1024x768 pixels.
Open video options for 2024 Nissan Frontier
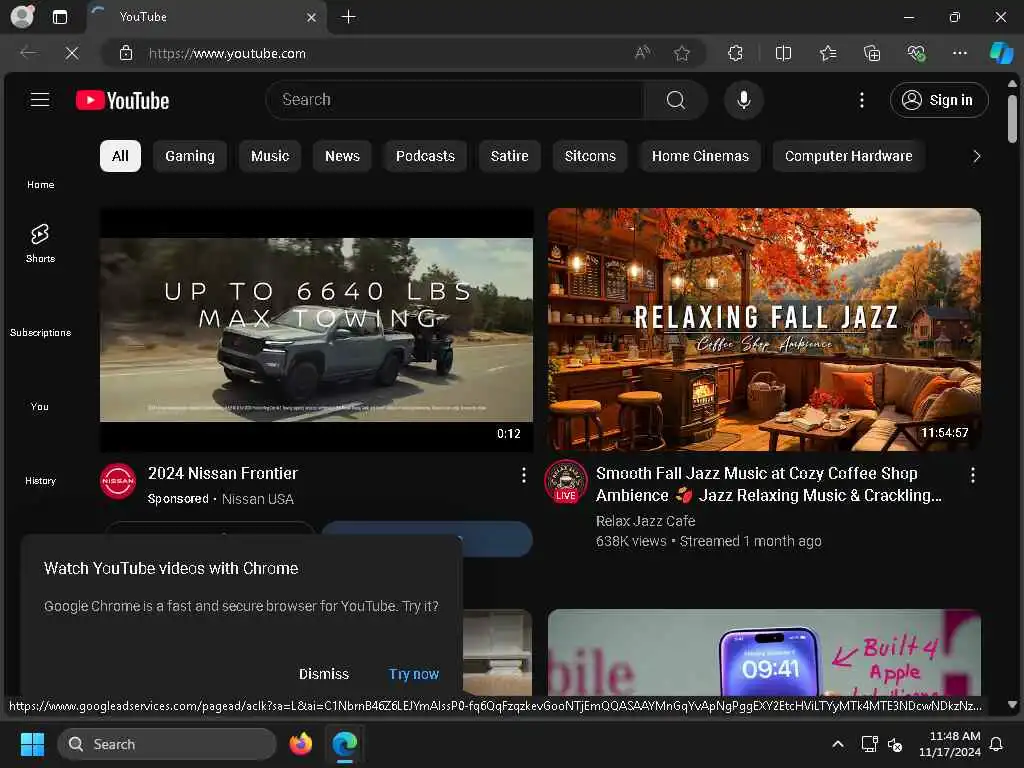523,475
